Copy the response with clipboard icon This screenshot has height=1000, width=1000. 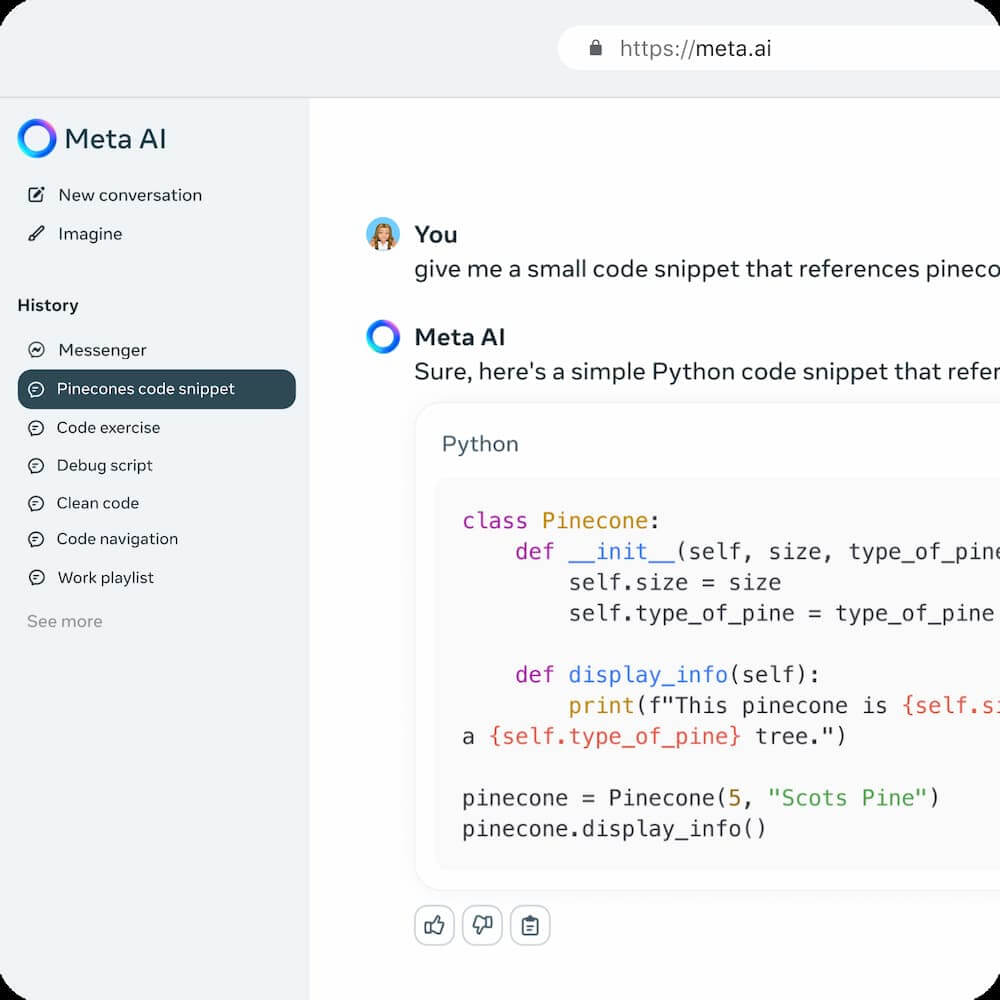click(x=530, y=926)
